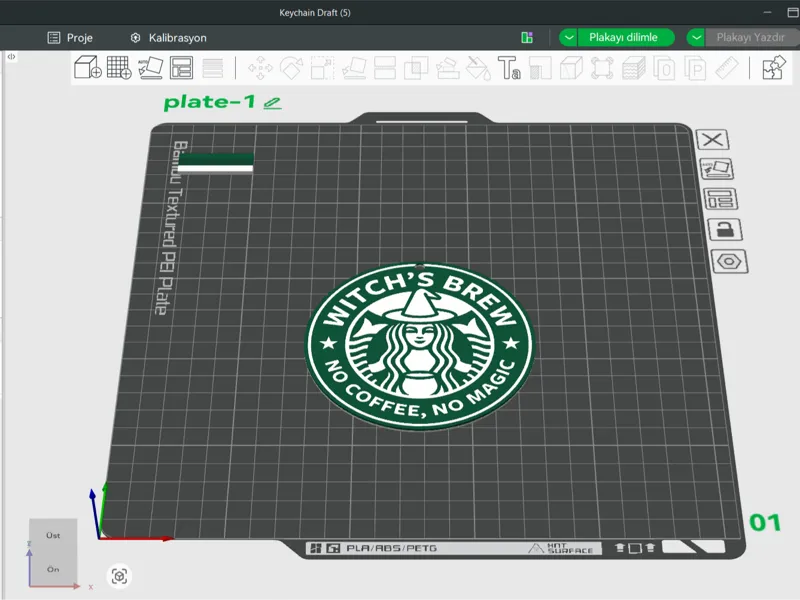
Task: Click the Üst face of view cube
Action: [53, 535]
